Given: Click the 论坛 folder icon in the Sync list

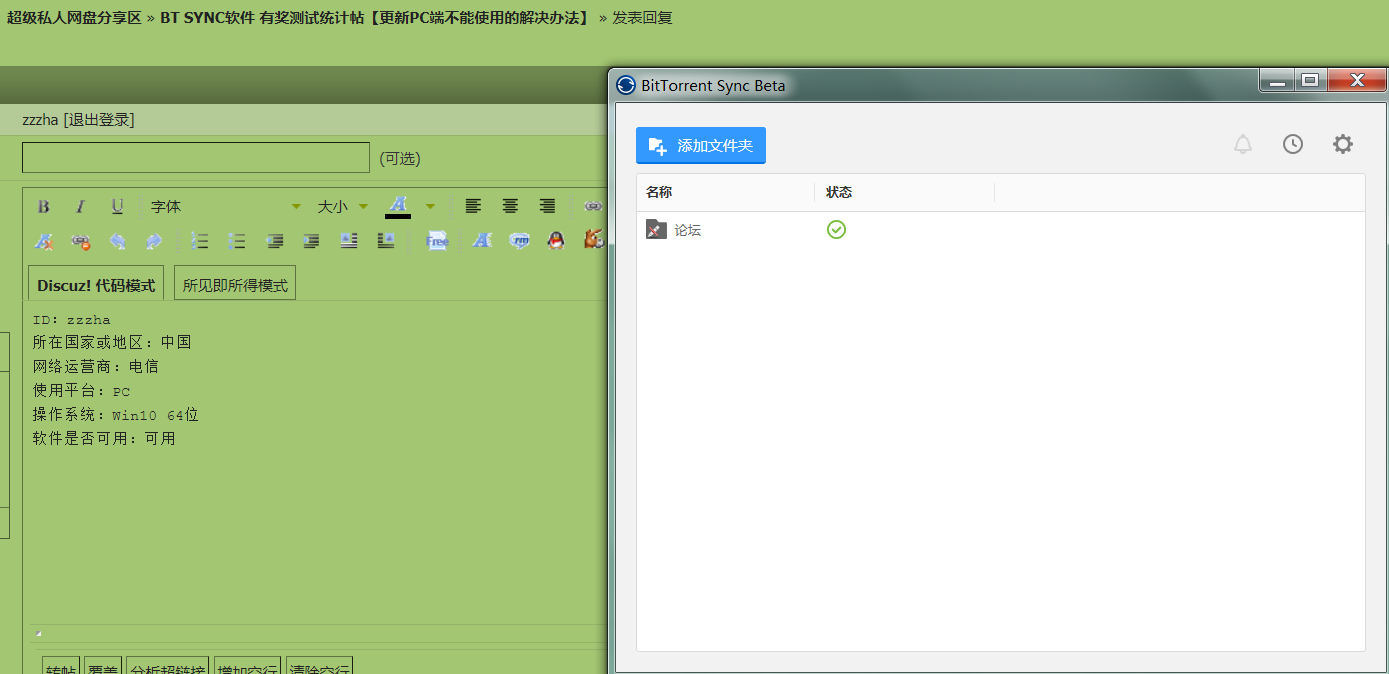Looking at the screenshot, I should (656, 230).
